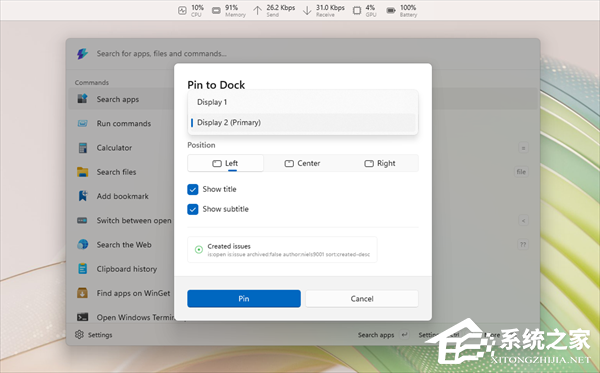Click the 'Calculator' list row text
Viewport: 600px width, 373px height.
tap(114, 148)
